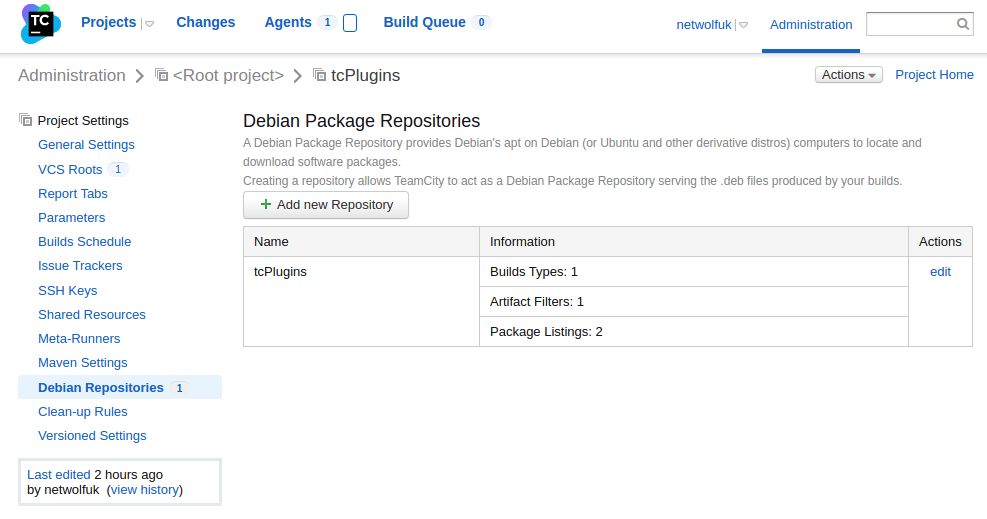This screenshot has width=987, height=519.
Task: Open Clean-up Rules settings
Action: coord(82,411)
